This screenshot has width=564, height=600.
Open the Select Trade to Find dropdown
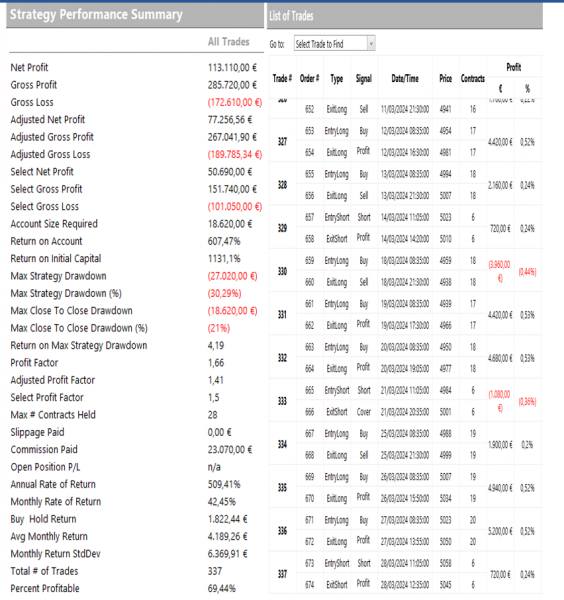click(334, 44)
